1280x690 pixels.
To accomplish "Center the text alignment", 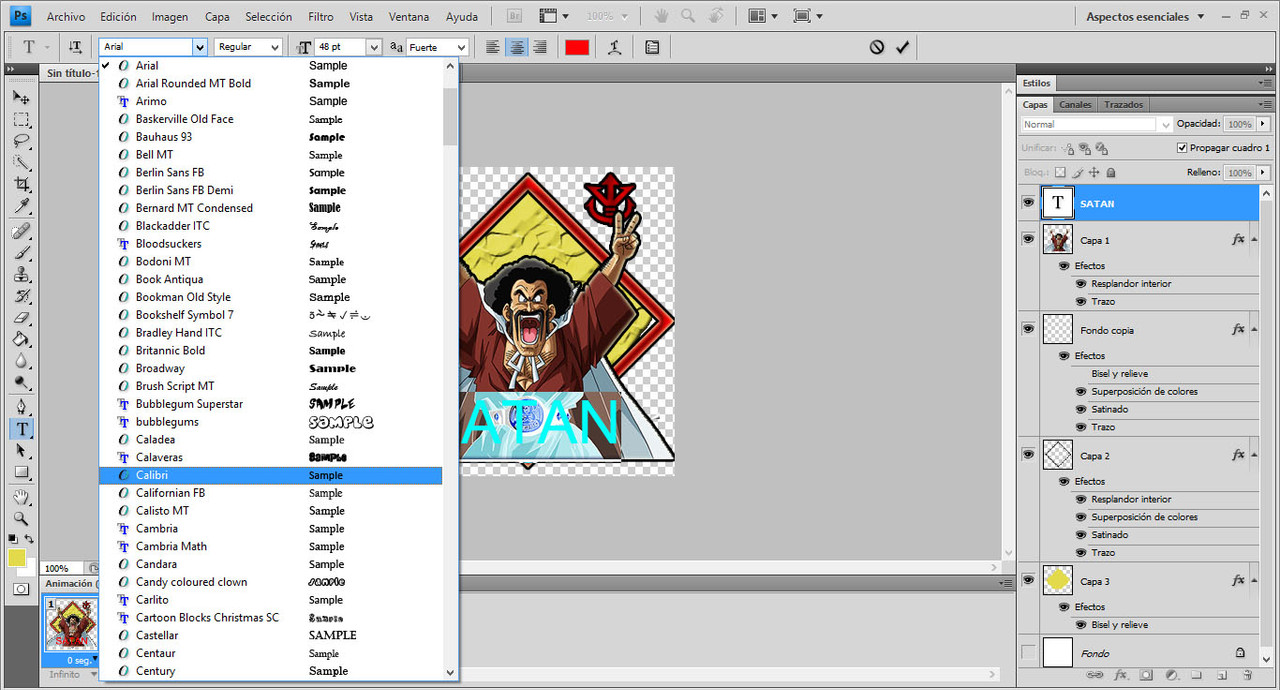I will 516,47.
